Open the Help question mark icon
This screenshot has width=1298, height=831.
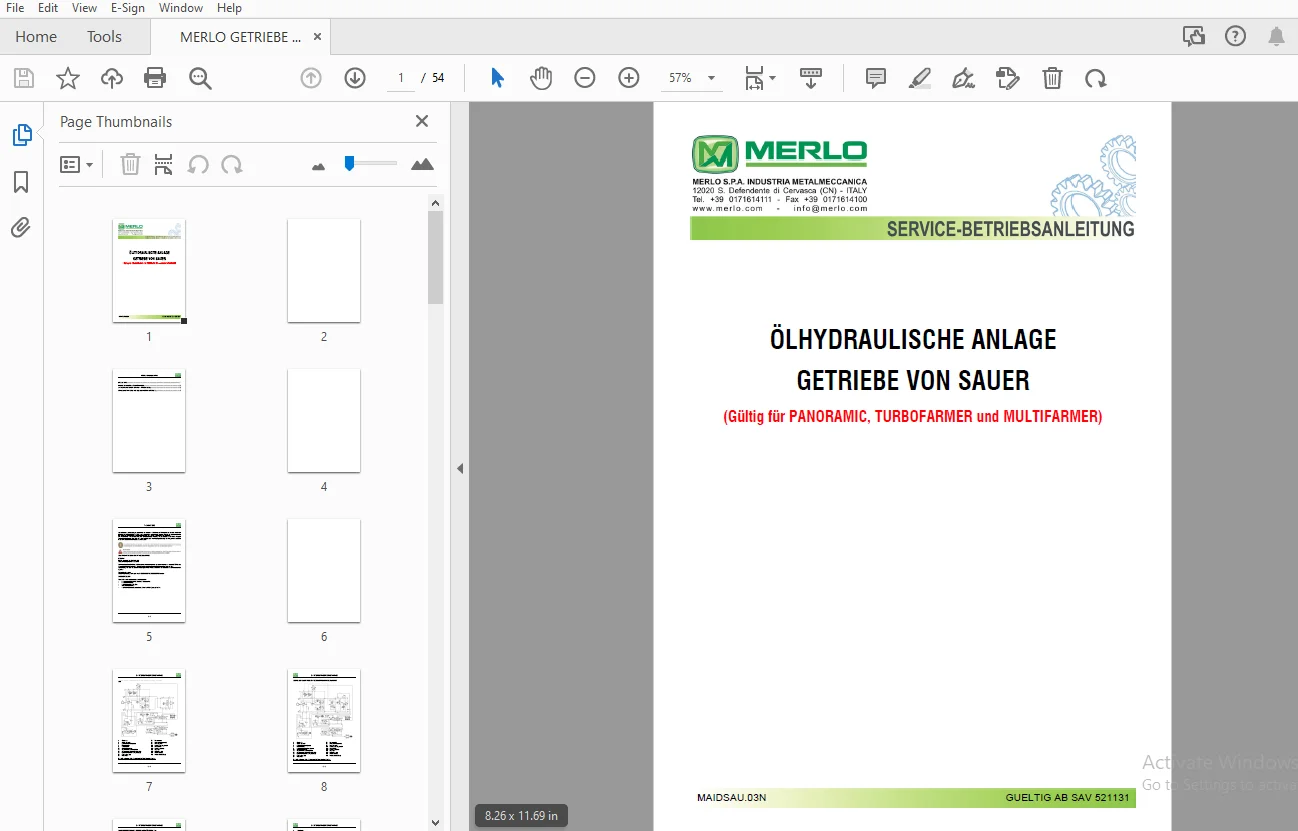[x=1235, y=37]
